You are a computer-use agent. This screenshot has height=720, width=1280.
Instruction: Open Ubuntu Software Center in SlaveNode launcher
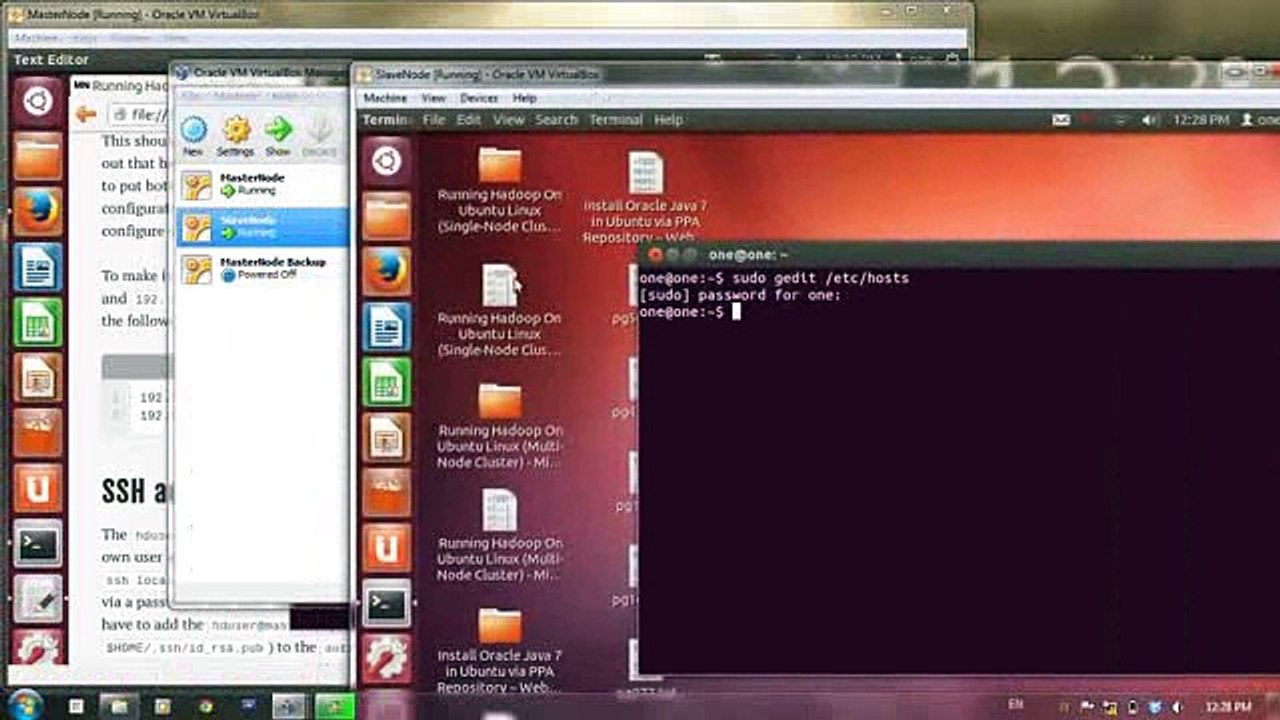click(x=386, y=492)
